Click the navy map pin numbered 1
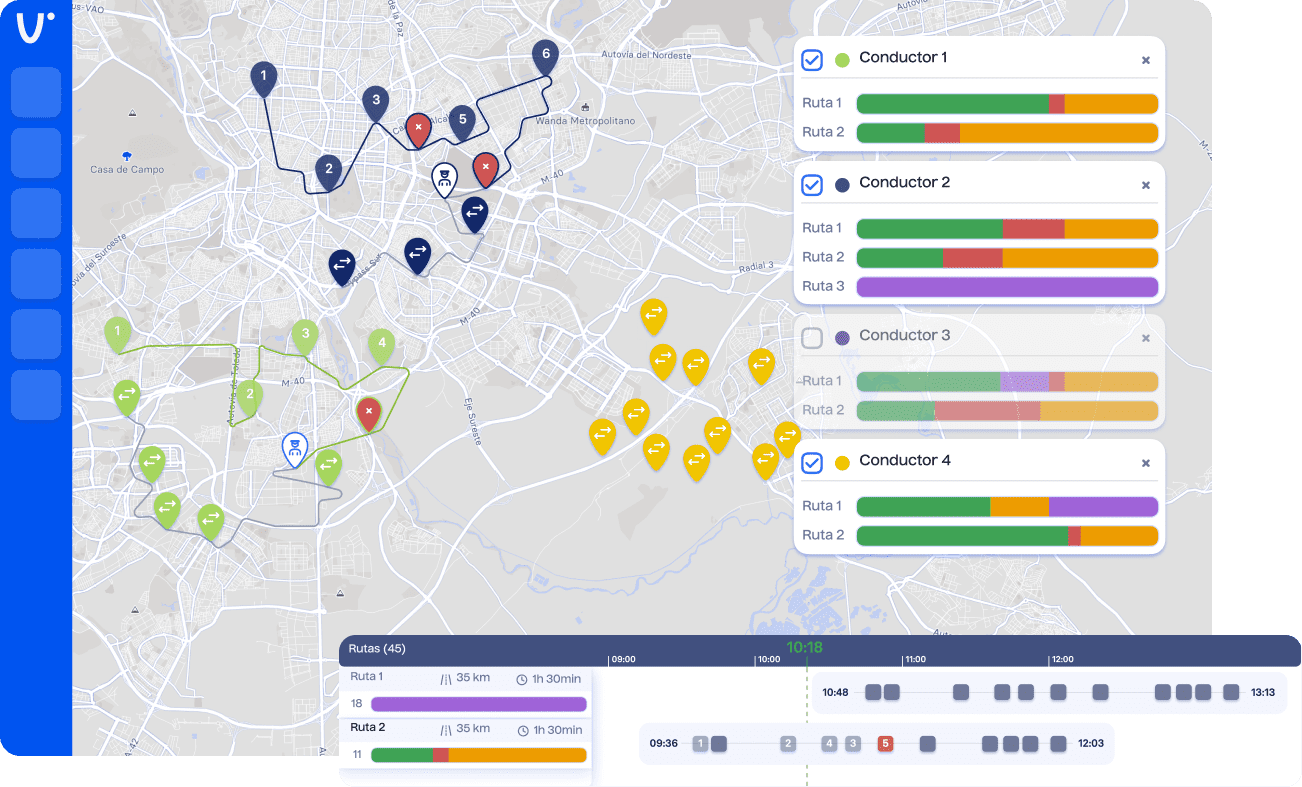This screenshot has height=787, width=1302. coord(263,78)
